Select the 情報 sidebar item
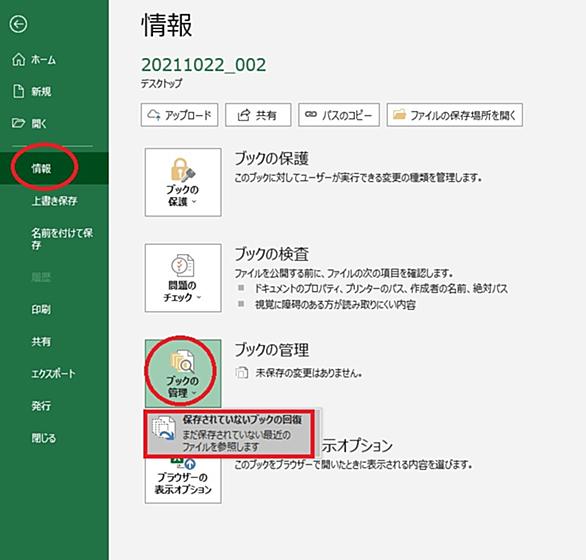 [54, 169]
